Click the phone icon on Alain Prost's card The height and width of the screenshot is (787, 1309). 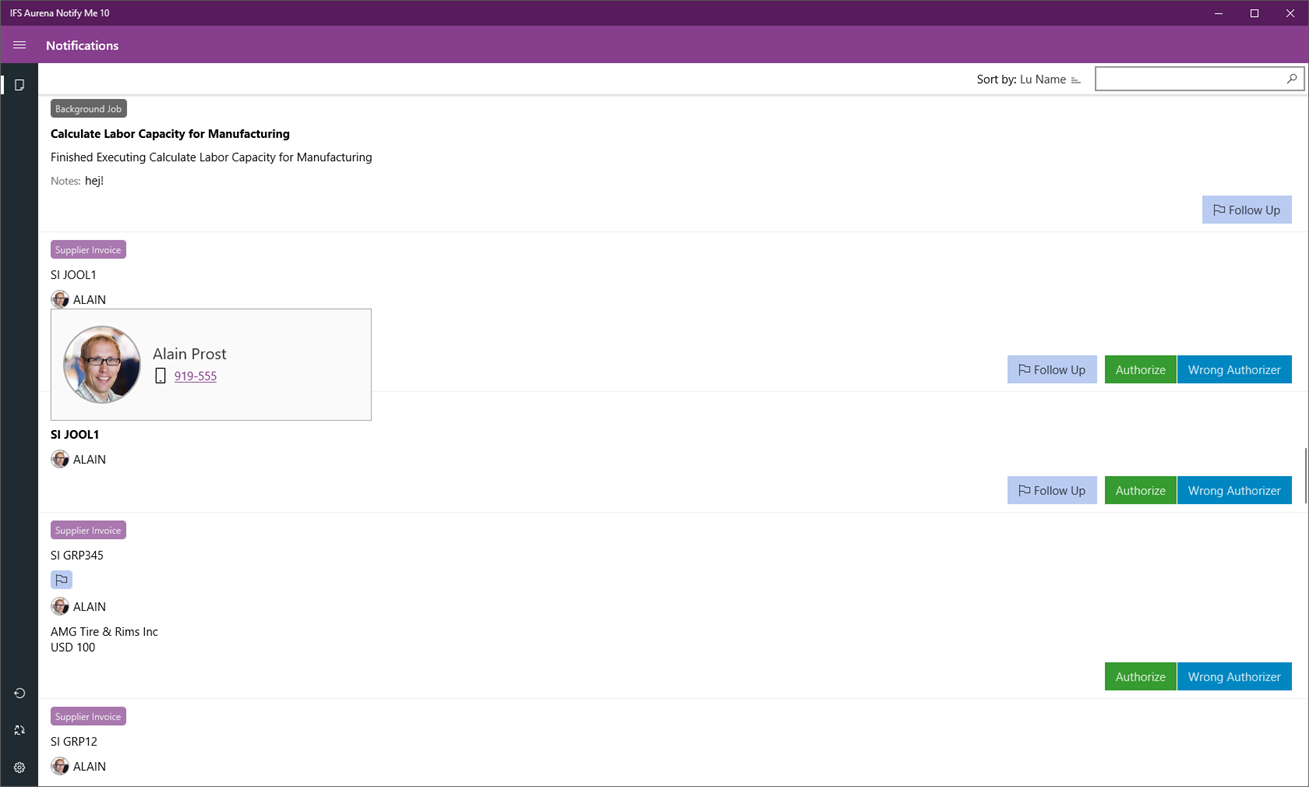tap(161, 375)
